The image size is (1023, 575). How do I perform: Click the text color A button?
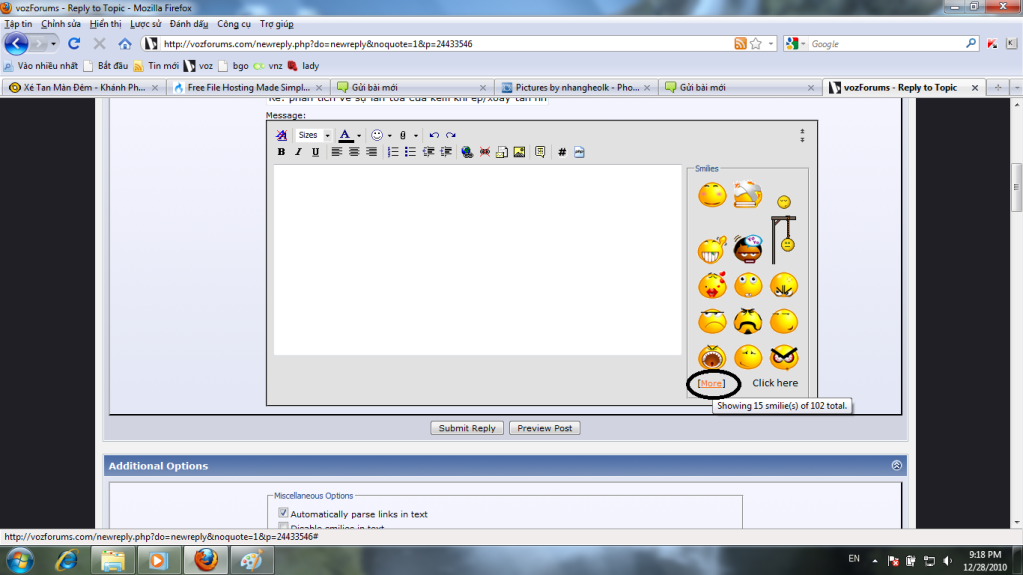[345, 135]
